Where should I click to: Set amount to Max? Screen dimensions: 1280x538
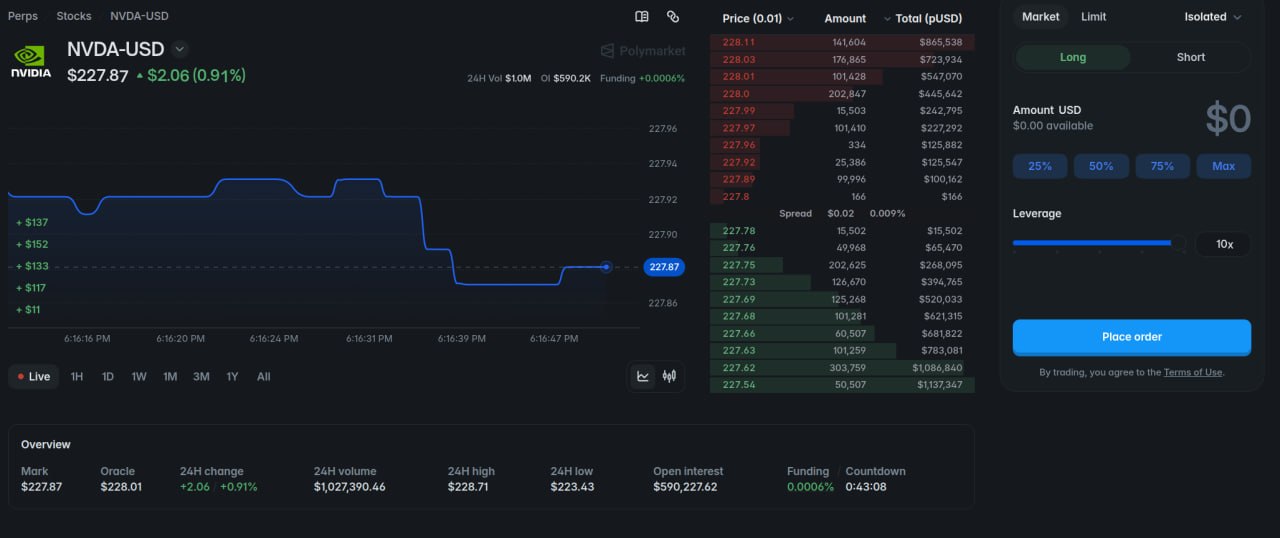[1223, 166]
